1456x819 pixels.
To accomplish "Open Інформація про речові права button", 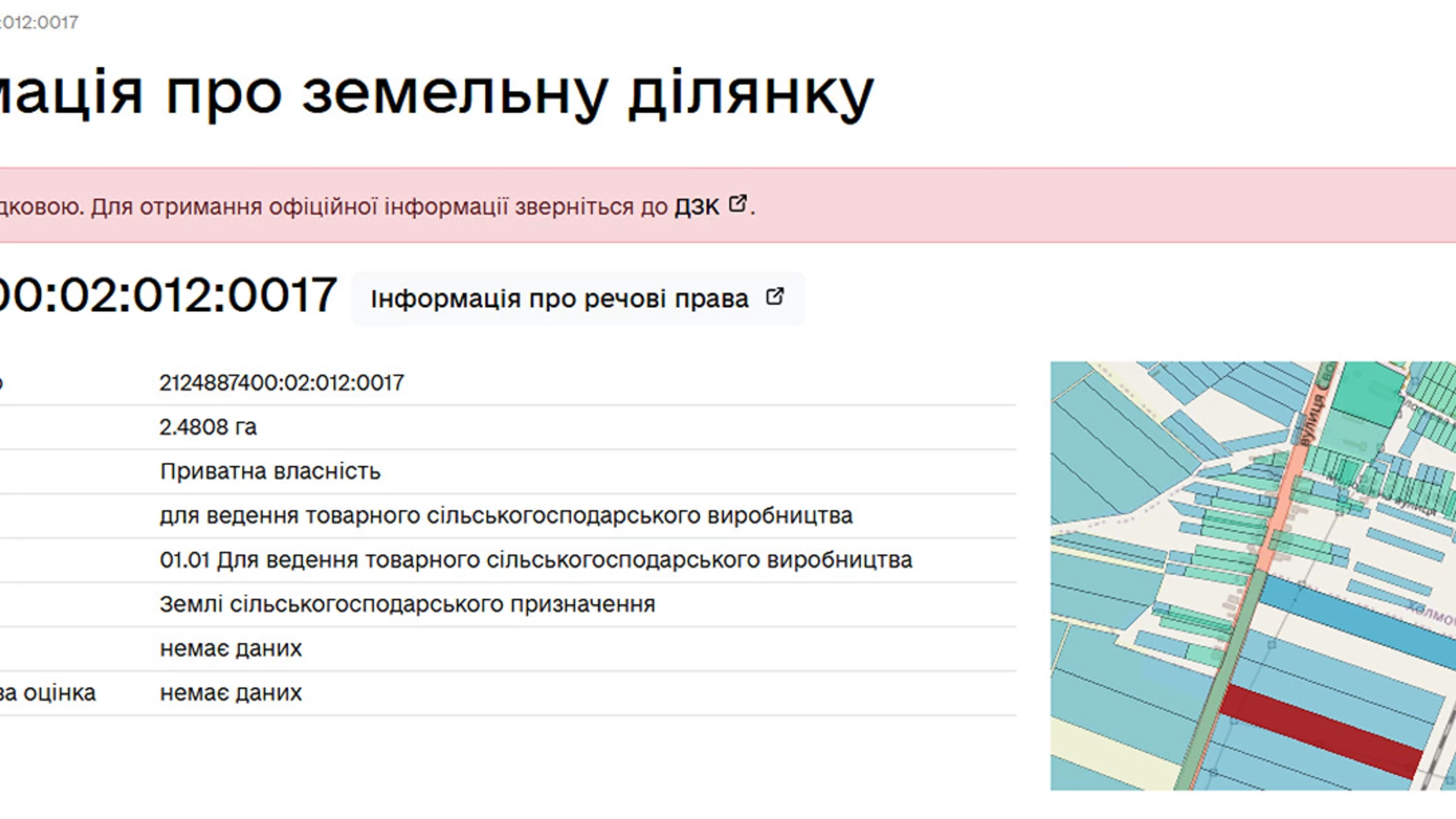I will tap(578, 298).
